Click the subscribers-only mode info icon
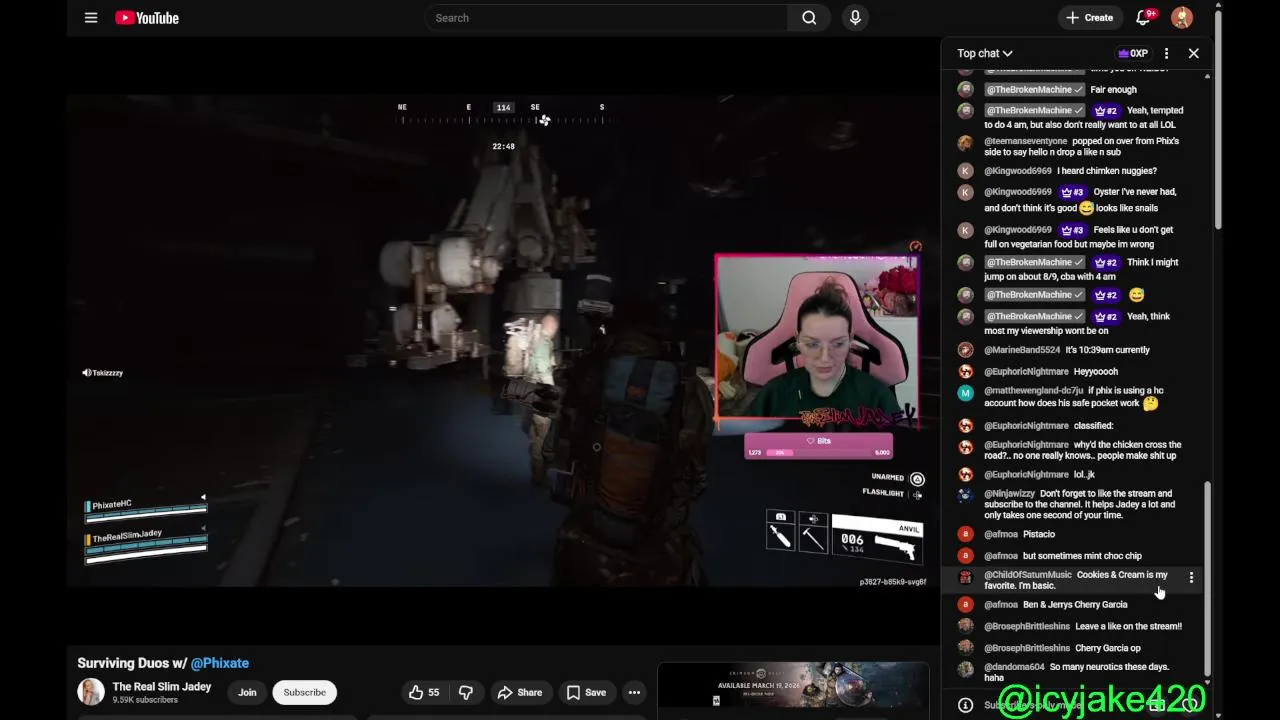Image resolution: width=1280 pixels, height=720 pixels. pyautogui.click(x=965, y=705)
